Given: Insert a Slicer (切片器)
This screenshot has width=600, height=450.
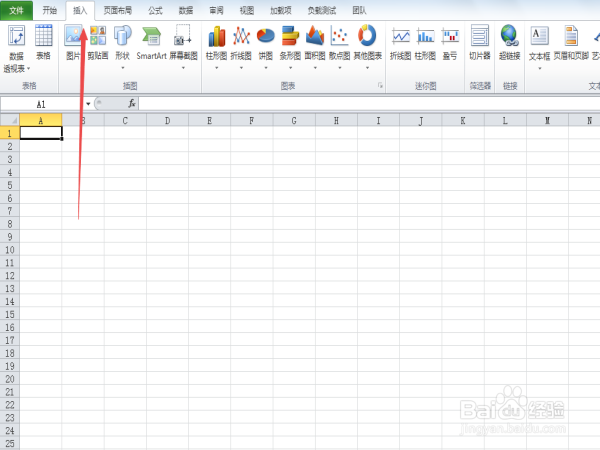Looking at the screenshot, I should click(480, 42).
